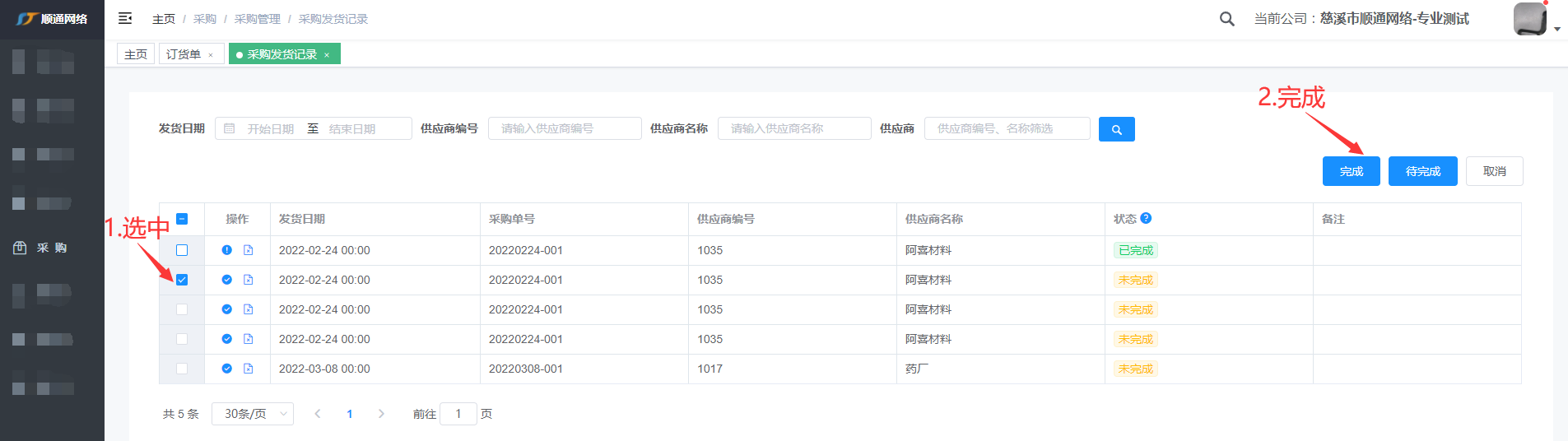Uncheck the selected second row checkbox
This screenshot has width=1568, height=441.
point(182,280)
